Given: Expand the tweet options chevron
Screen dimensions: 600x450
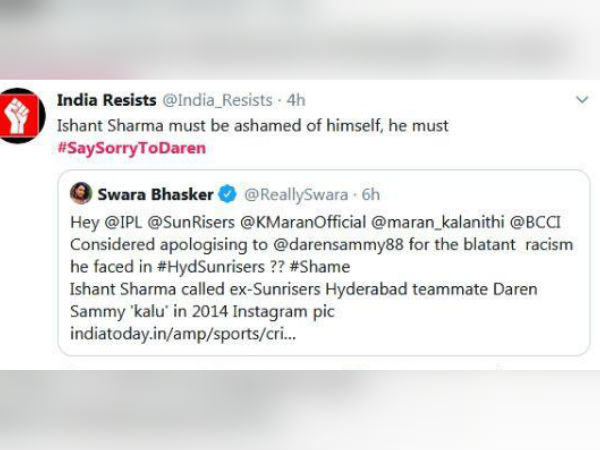Looking at the screenshot, I should [x=579, y=100].
